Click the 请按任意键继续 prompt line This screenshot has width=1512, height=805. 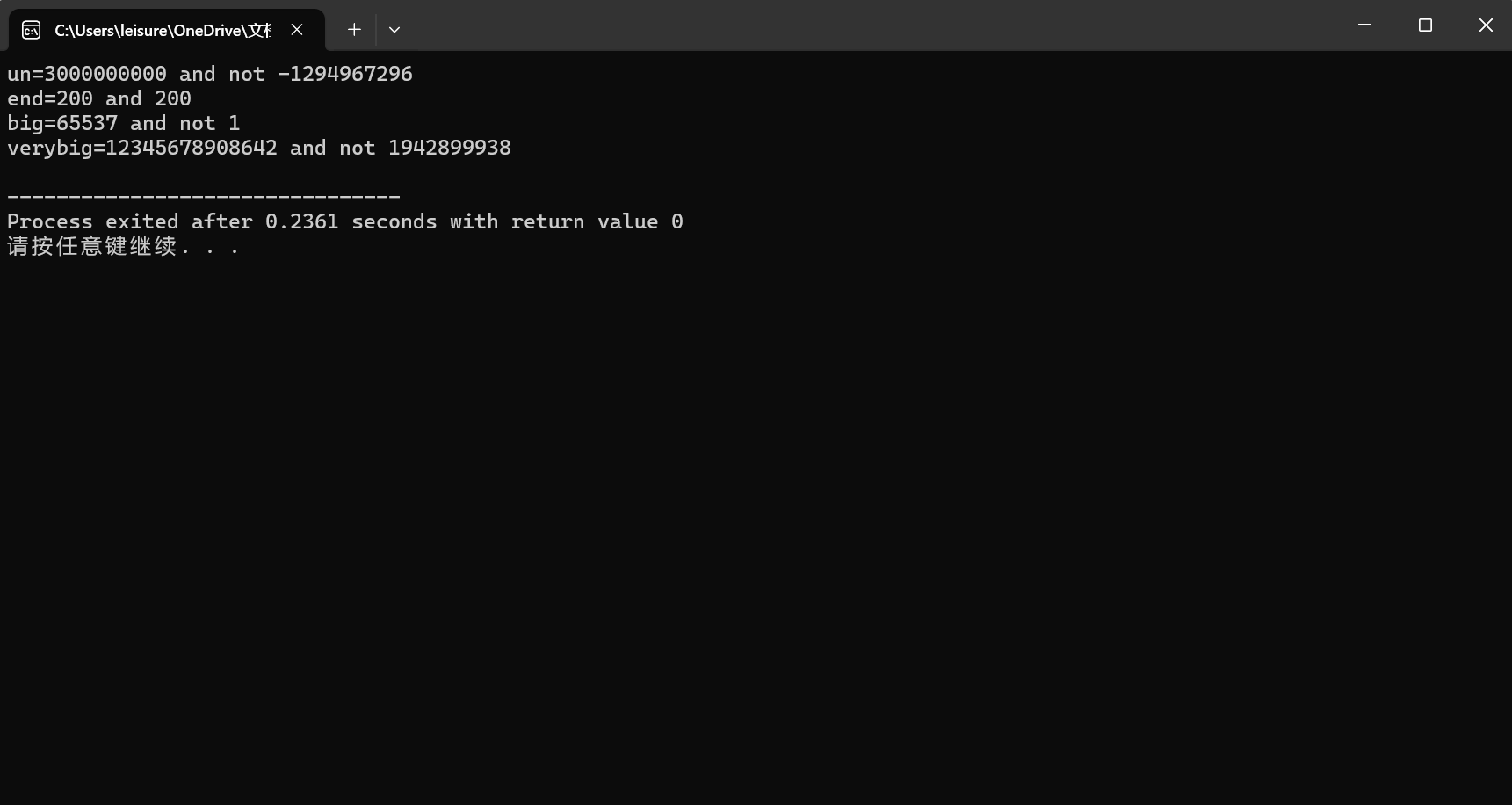coord(123,247)
